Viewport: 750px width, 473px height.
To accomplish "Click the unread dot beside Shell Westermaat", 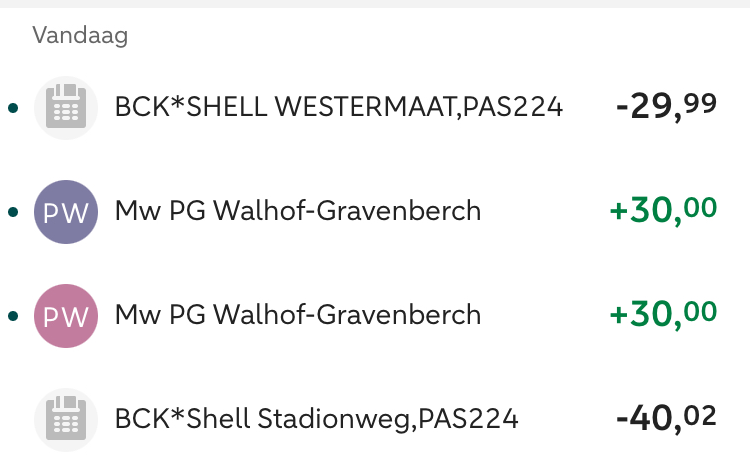I will (12, 108).
